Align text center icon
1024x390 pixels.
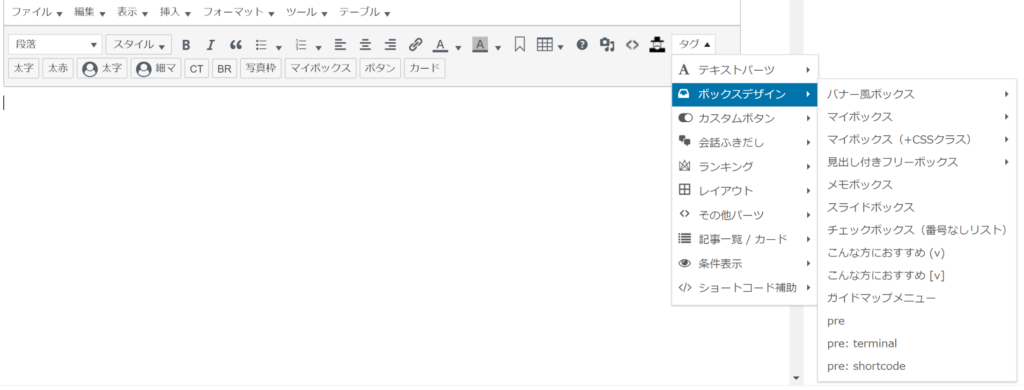(366, 45)
